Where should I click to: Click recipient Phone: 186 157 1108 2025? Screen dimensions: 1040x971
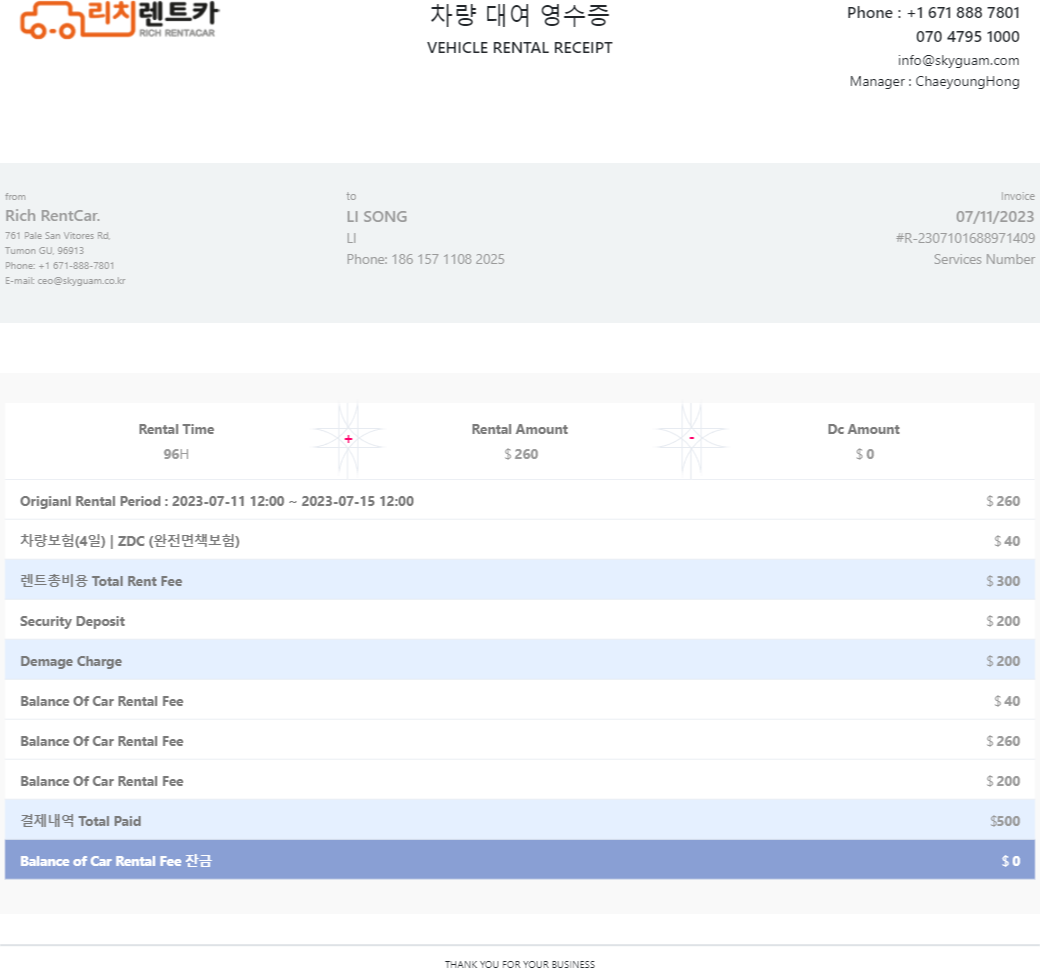click(425, 259)
